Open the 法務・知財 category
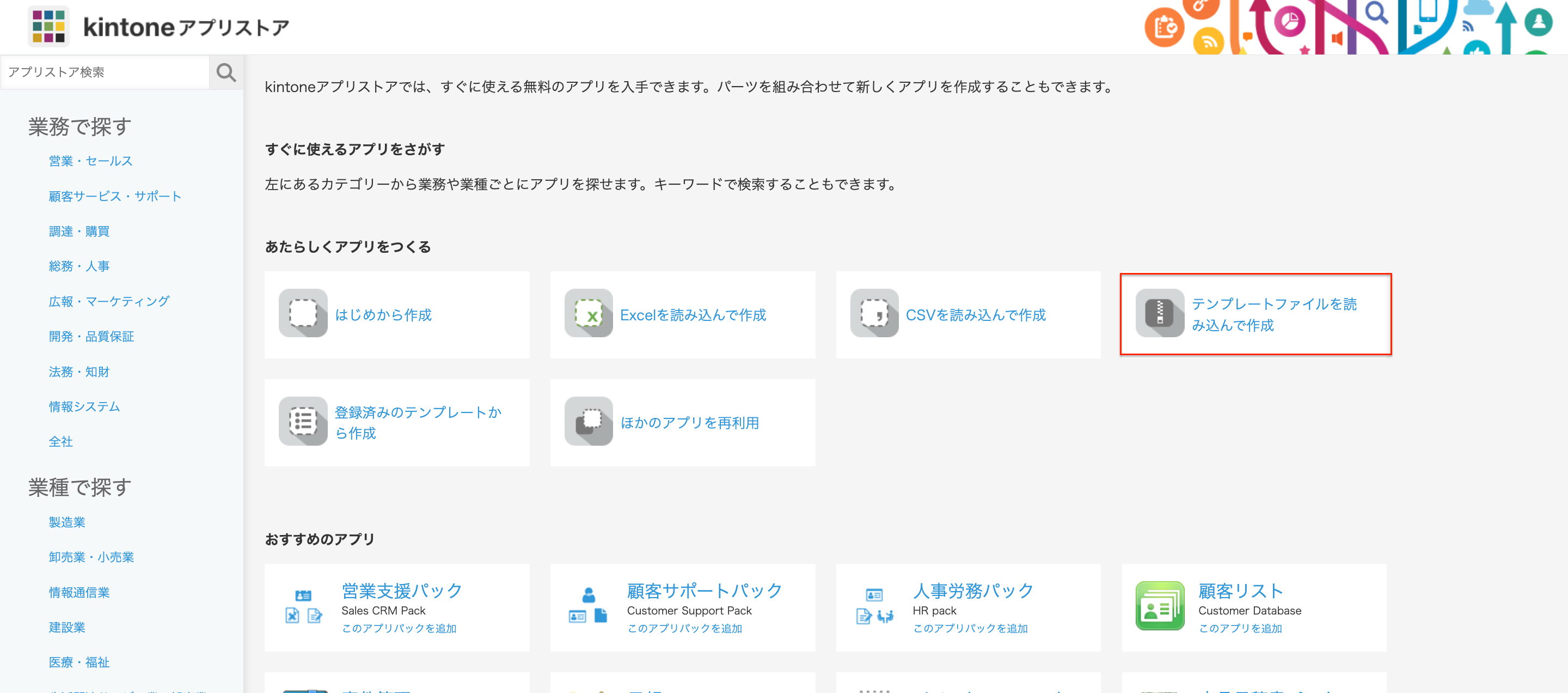1568x693 pixels. coord(78,372)
